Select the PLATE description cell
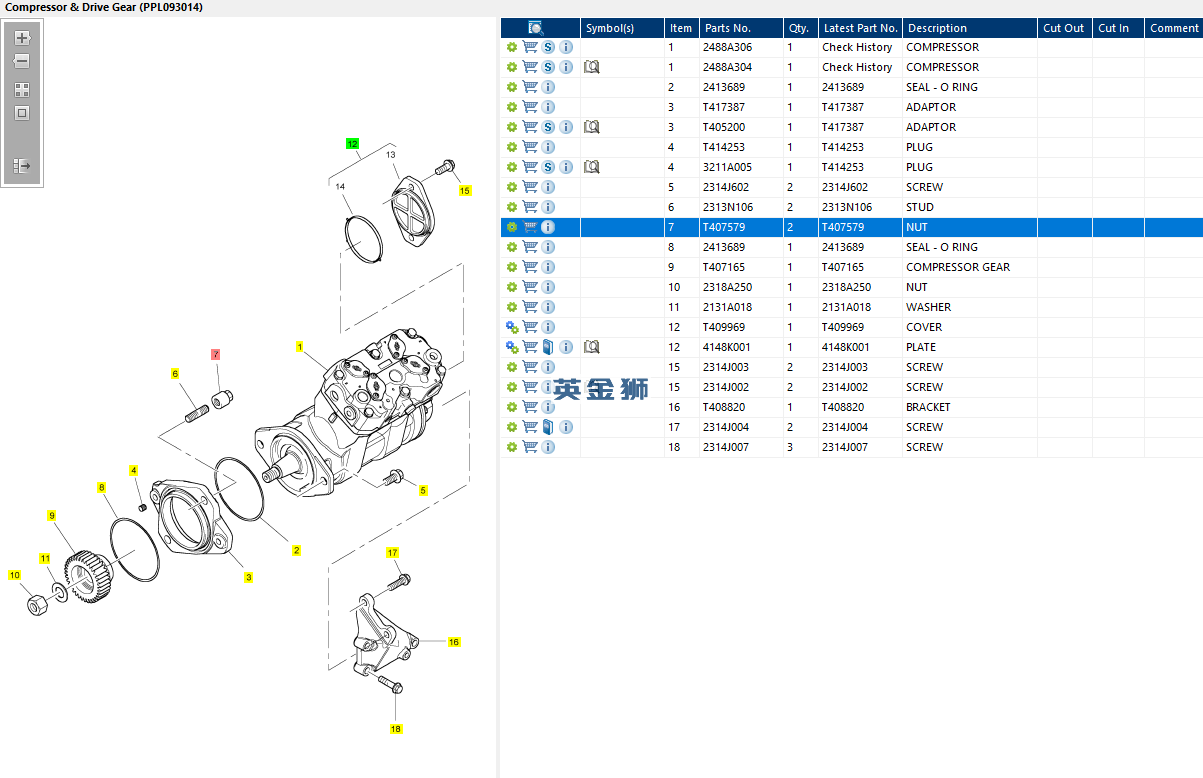Screen dimensions: 1203x778 [969, 347]
